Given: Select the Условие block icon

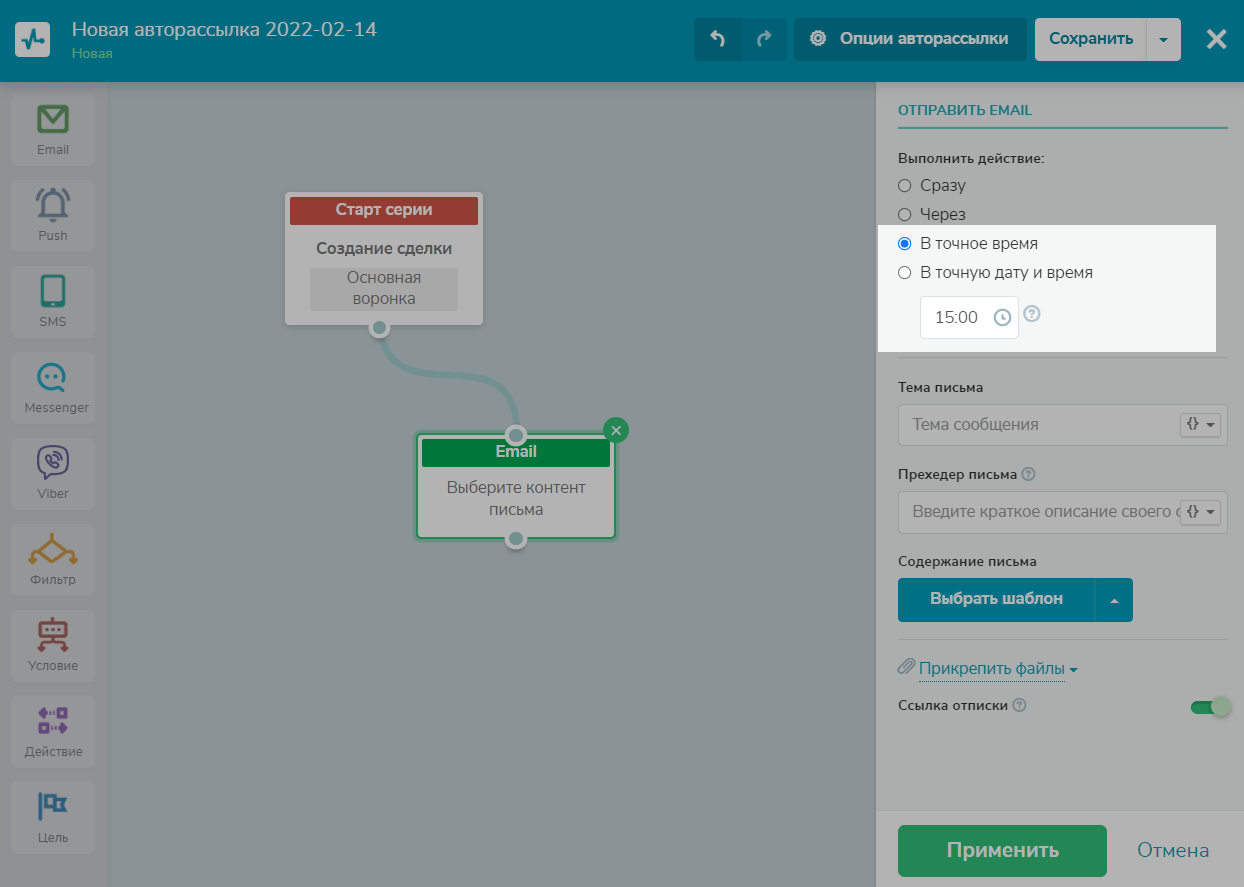Looking at the screenshot, I should pyautogui.click(x=53, y=644).
